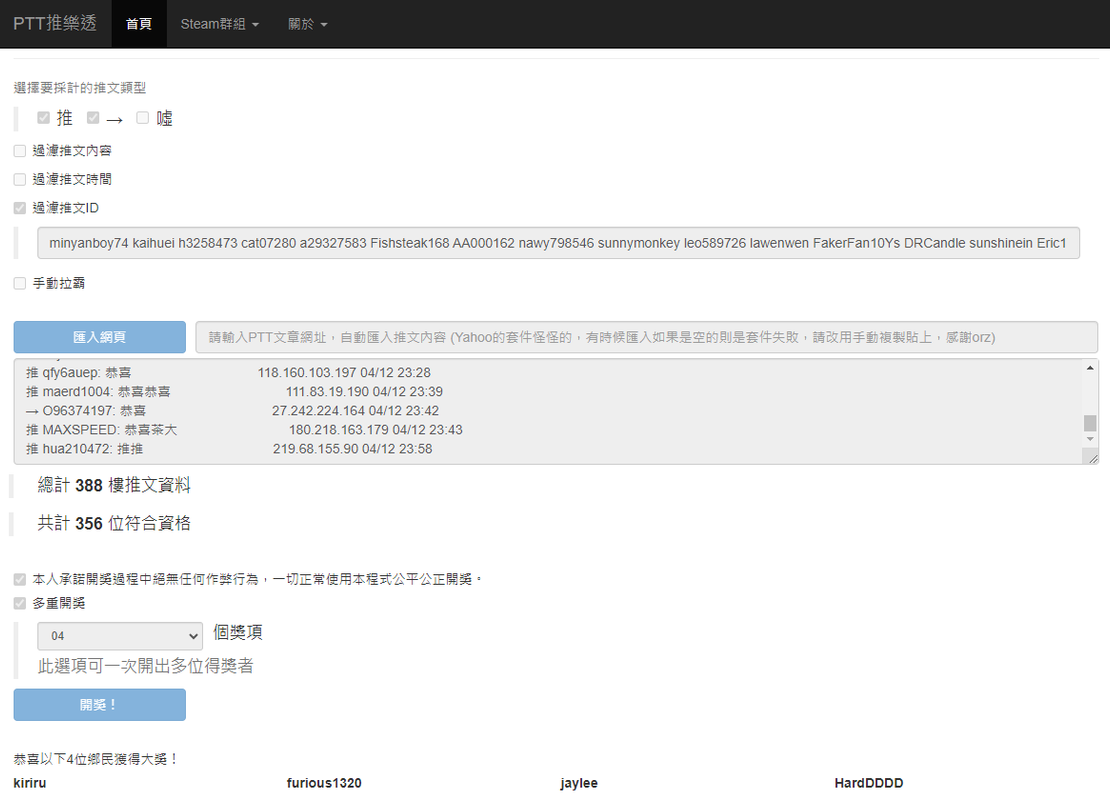Click the 匯入網頁 button
This screenshot has width=1110, height=800.
(100, 337)
